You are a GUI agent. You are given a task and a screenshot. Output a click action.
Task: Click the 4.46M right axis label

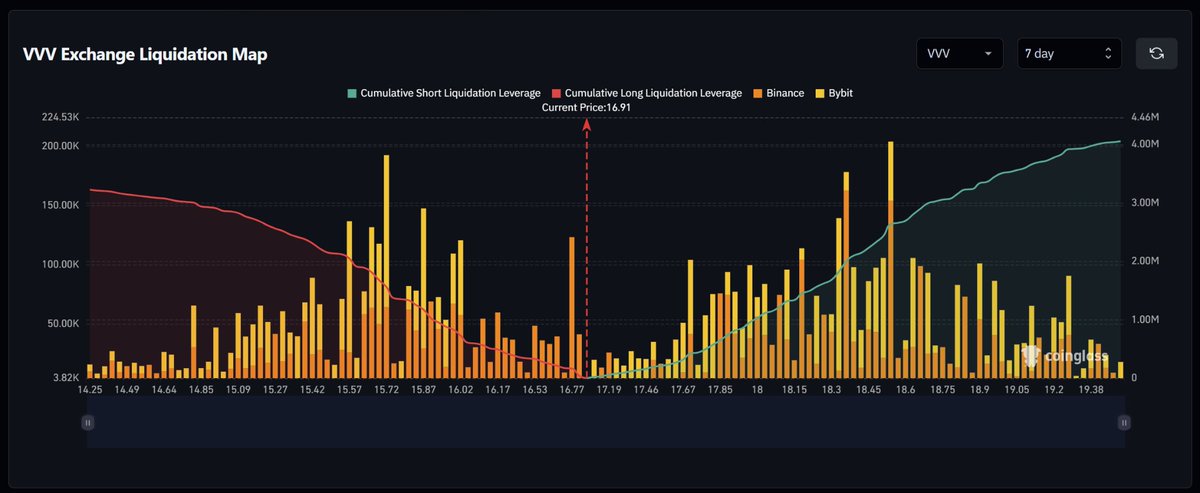point(1144,118)
